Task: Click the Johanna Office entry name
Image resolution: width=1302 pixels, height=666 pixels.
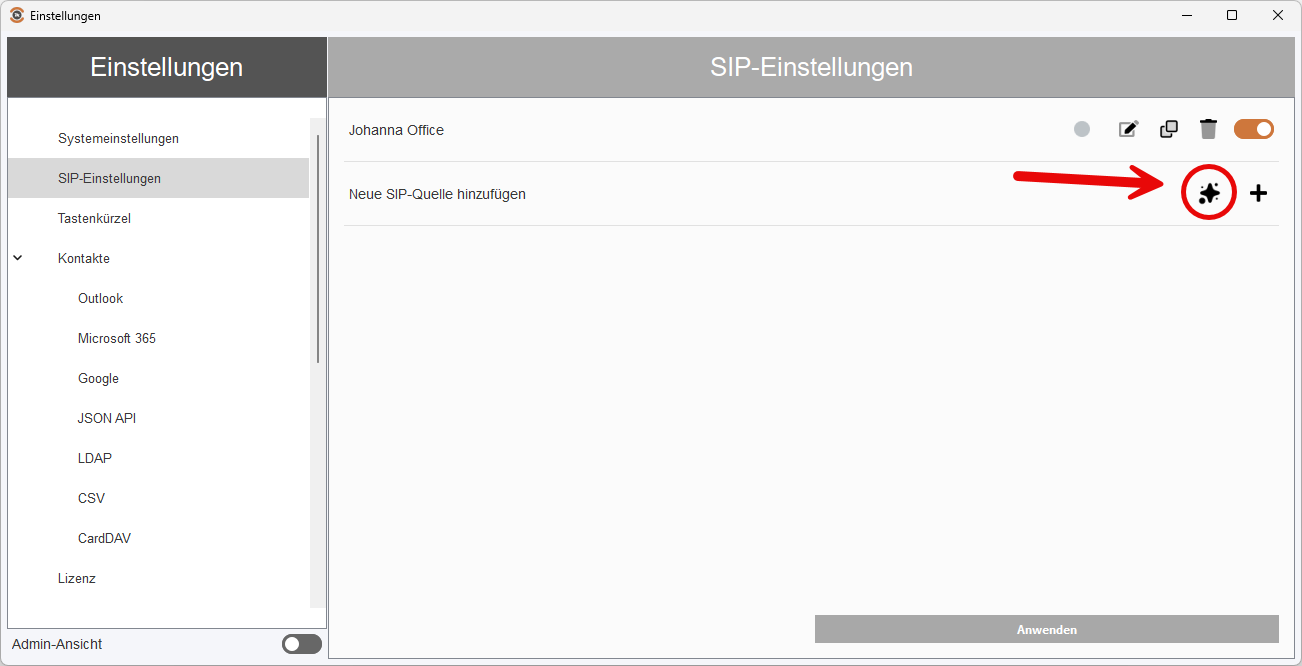Action: 396,130
